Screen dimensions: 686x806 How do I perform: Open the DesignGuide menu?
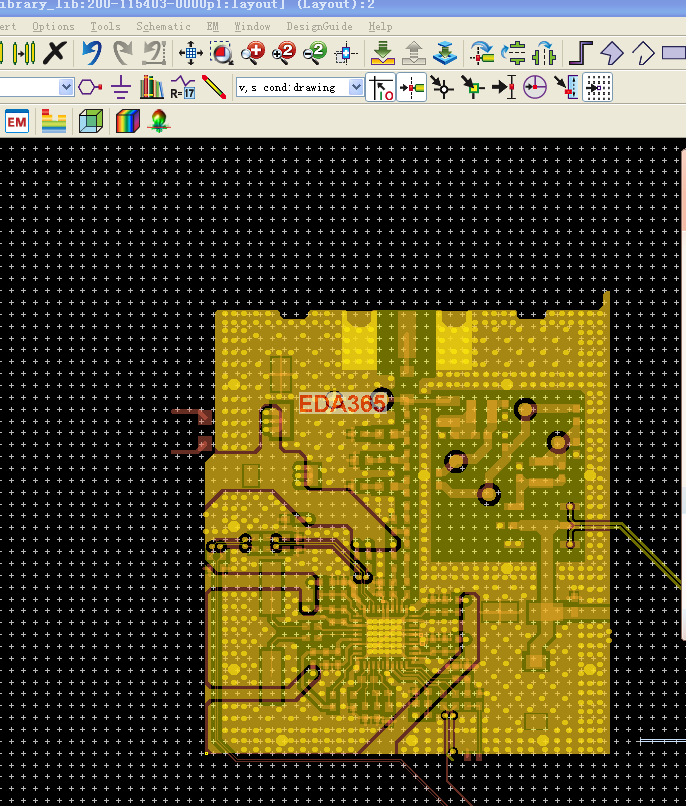(x=320, y=26)
